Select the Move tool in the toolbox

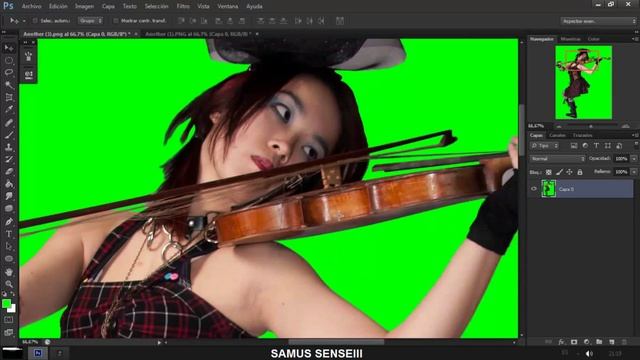[x=9, y=48]
